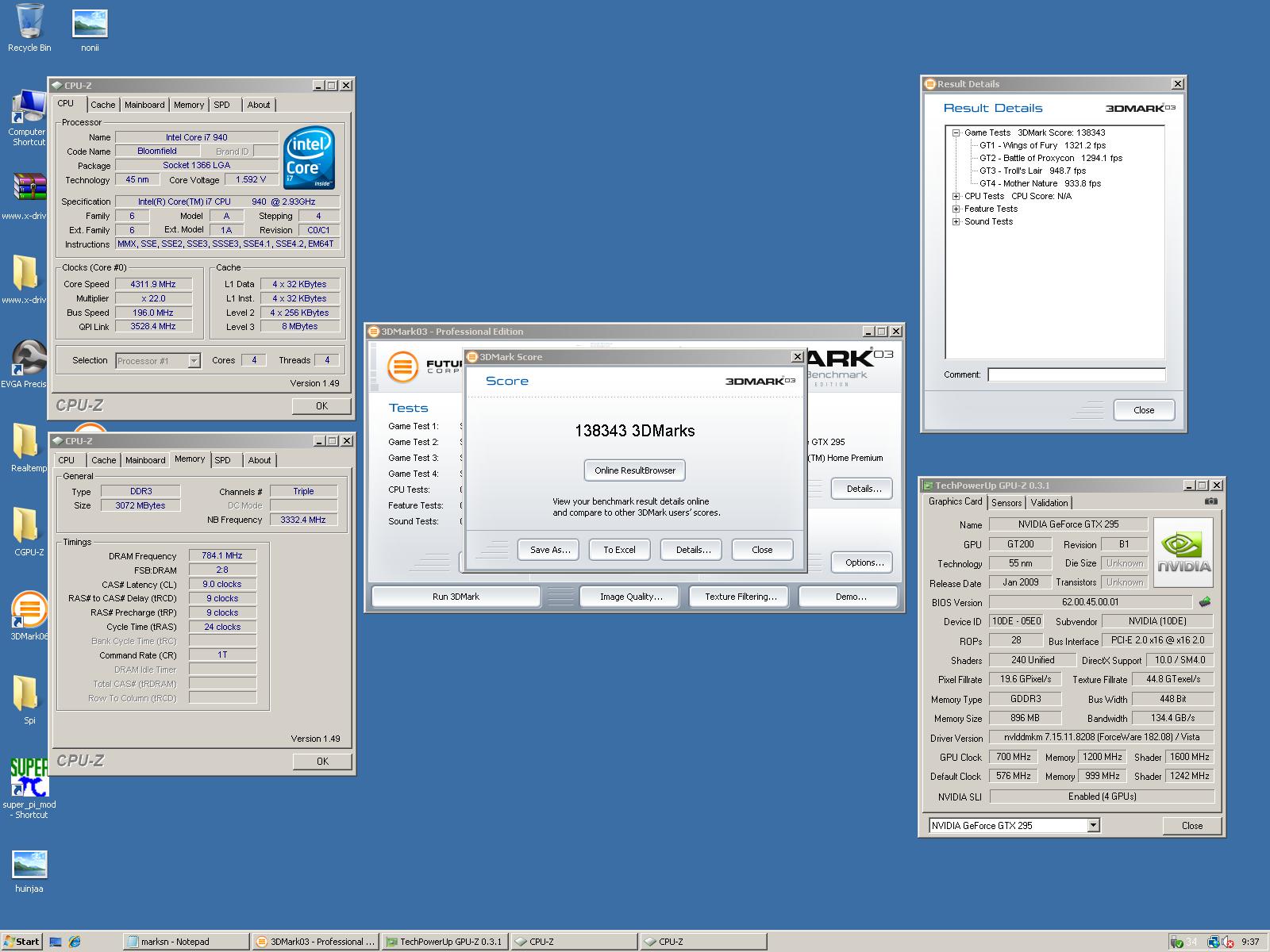Viewport: 1270px width, 952px height.
Task: Click the To Excel button
Action: point(619,550)
